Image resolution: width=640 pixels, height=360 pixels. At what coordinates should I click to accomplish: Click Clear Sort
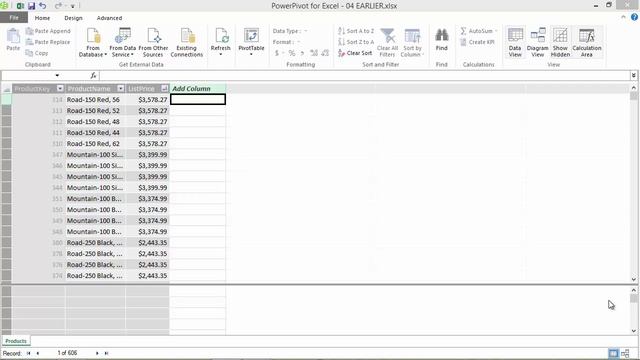click(355, 53)
